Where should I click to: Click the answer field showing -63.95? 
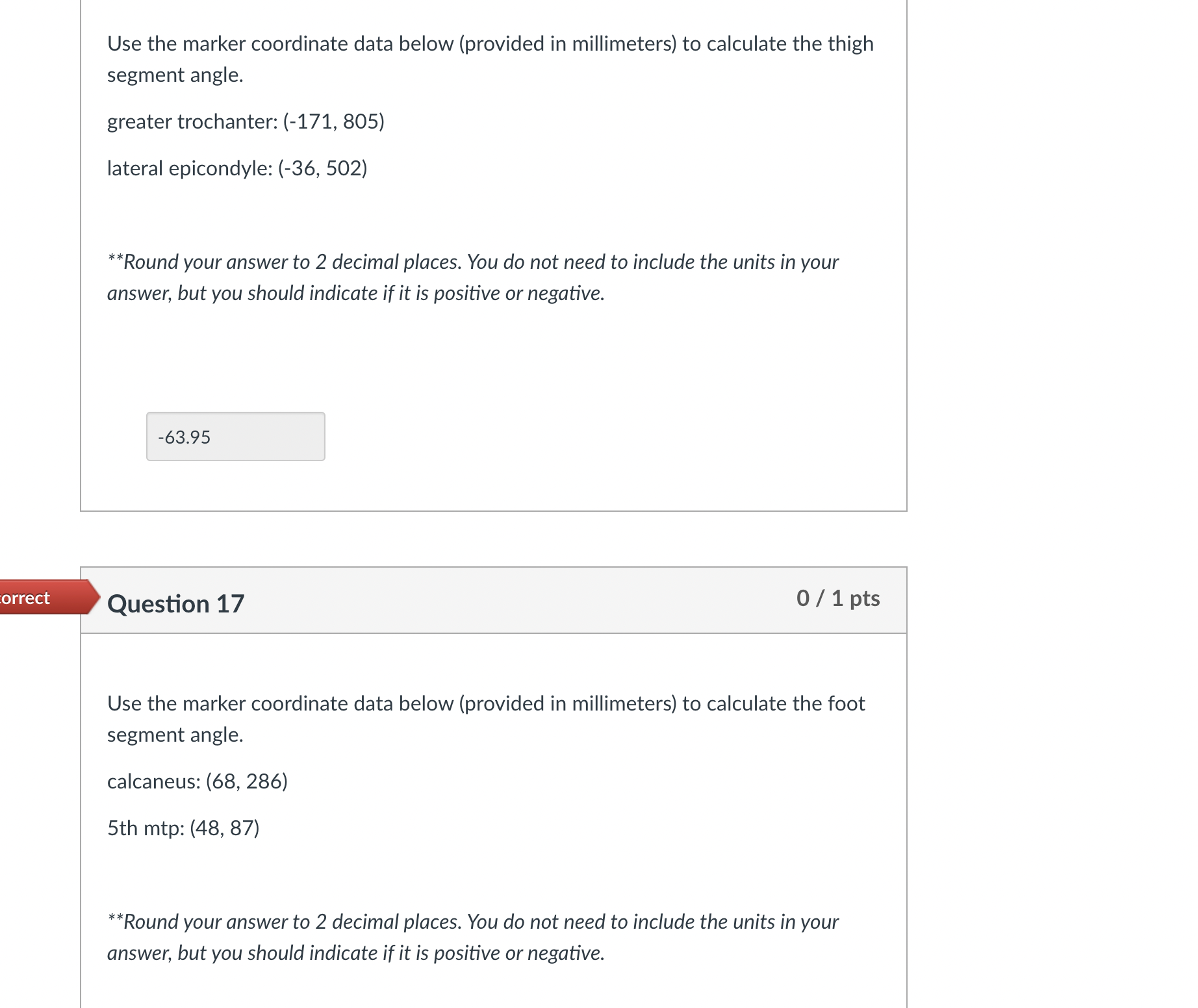236,436
